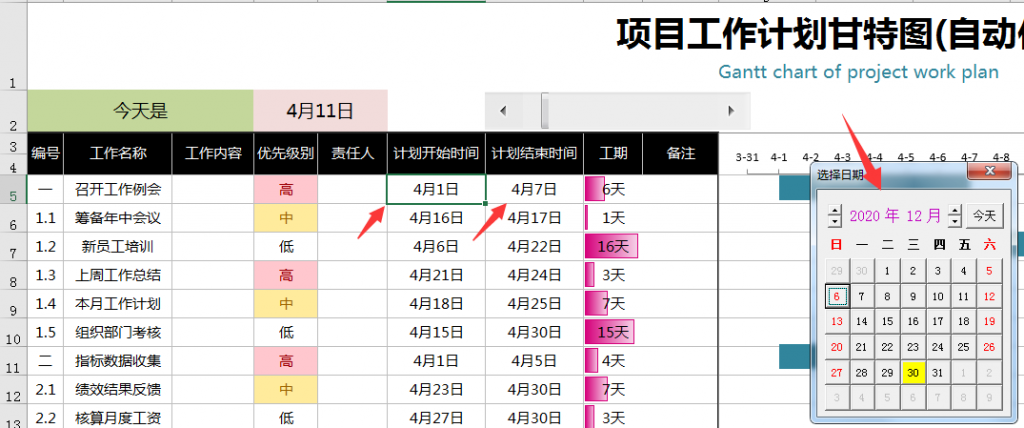Select the 4月25日 end date cell

[534, 304]
